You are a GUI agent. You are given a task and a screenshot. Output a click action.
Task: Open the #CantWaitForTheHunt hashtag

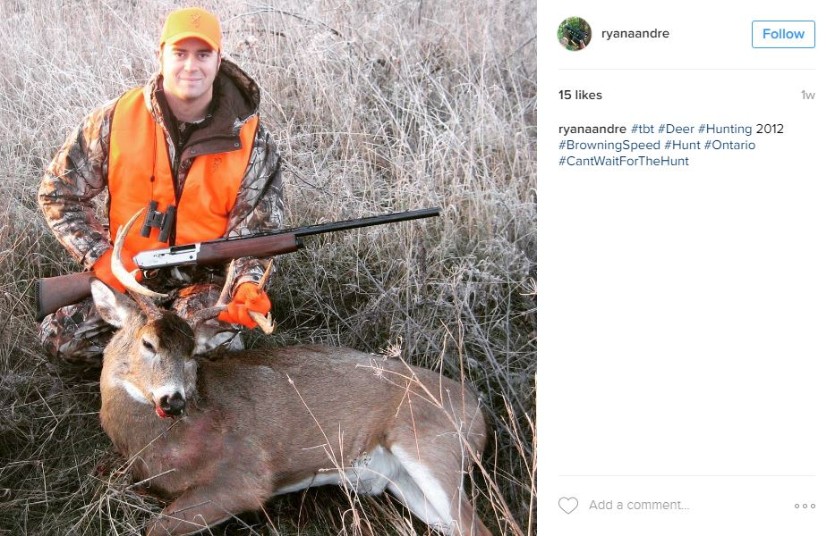click(x=623, y=161)
